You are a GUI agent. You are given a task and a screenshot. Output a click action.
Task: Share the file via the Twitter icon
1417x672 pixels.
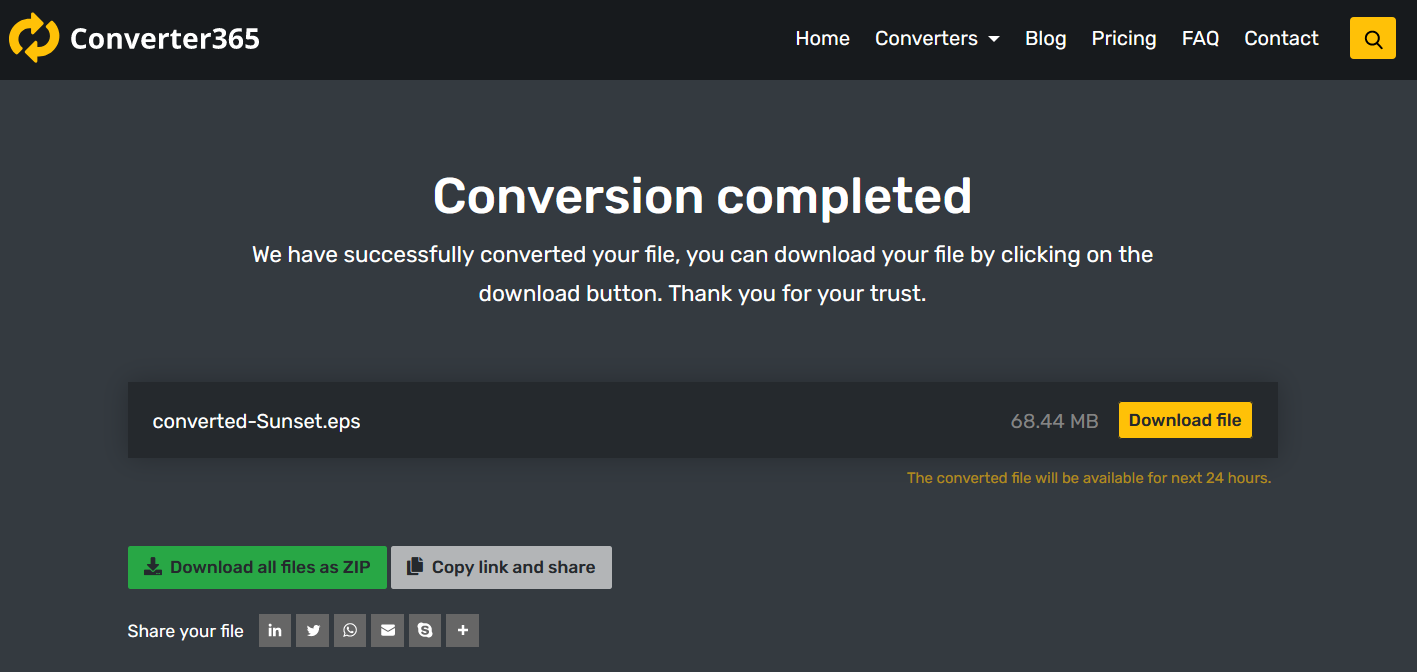313,631
